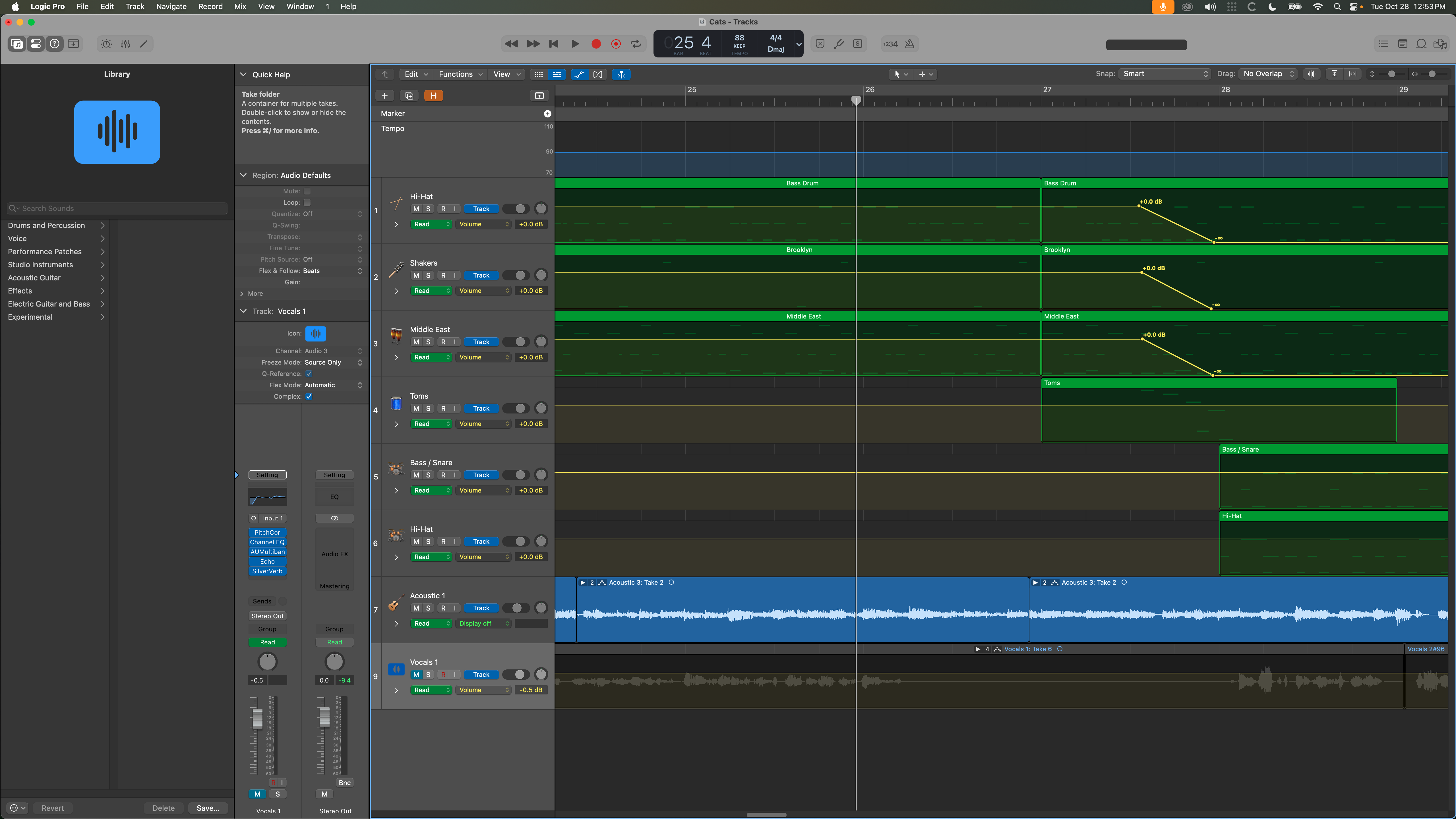Click the Record button in the transport
Screen dimensions: 1456x819
coord(596,44)
